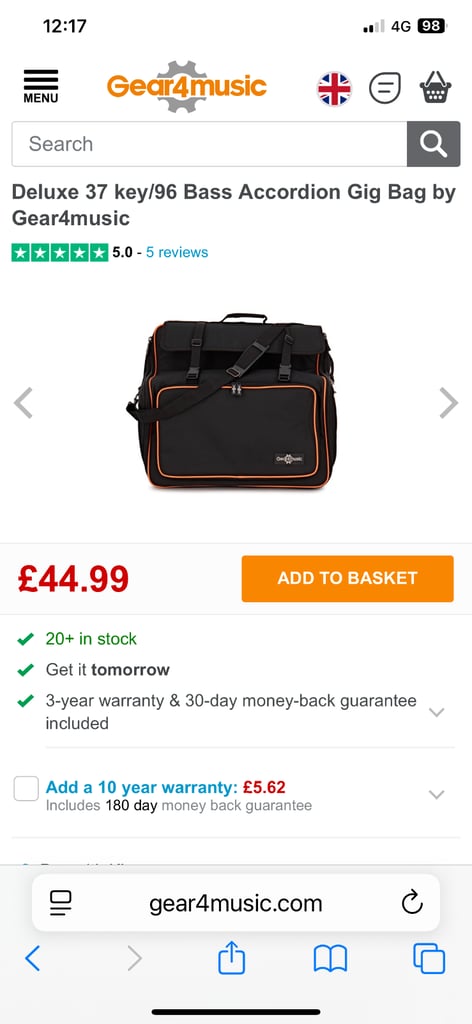Expand the 3-year warranty details chevron
Image resolution: width=472 pixels, height=1024 pixels.
(436, 712)
